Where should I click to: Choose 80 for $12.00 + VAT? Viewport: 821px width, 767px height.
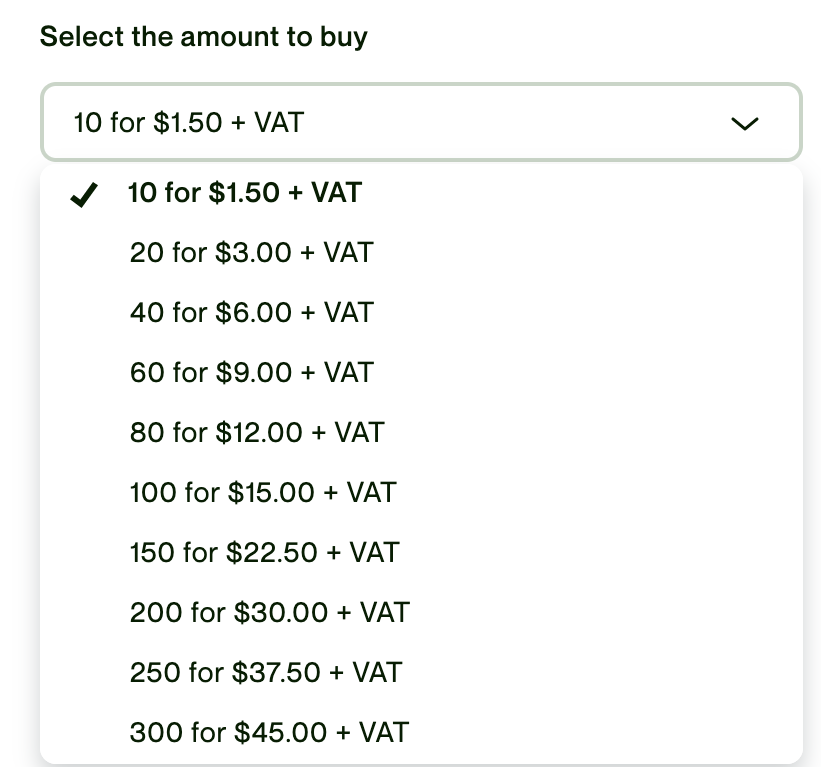(257, 432)
